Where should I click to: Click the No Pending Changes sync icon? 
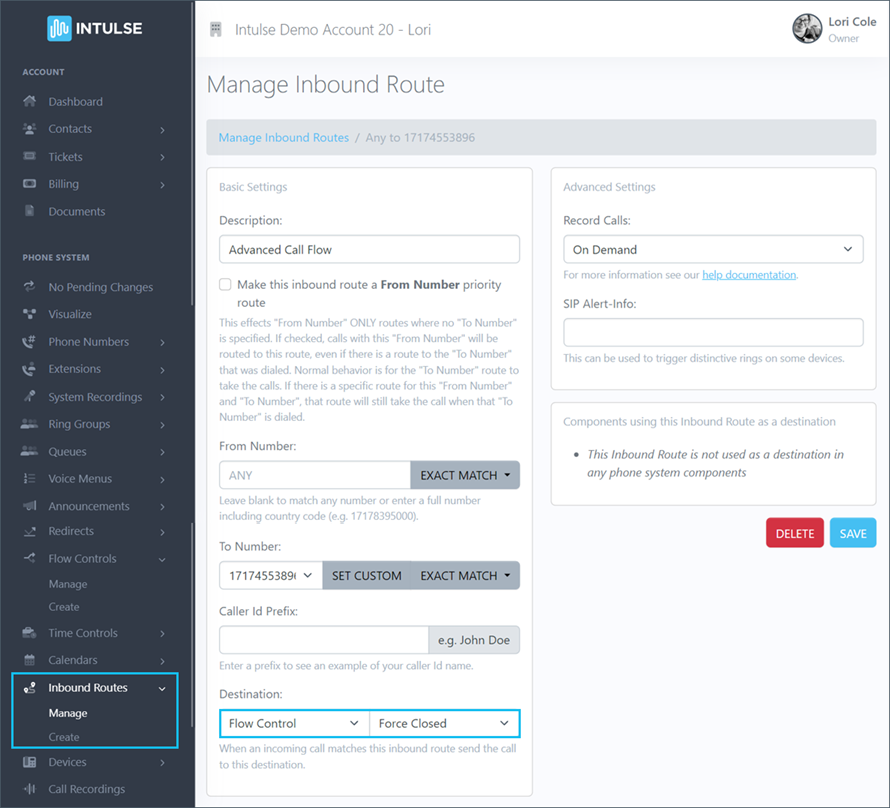coord(30,287)
